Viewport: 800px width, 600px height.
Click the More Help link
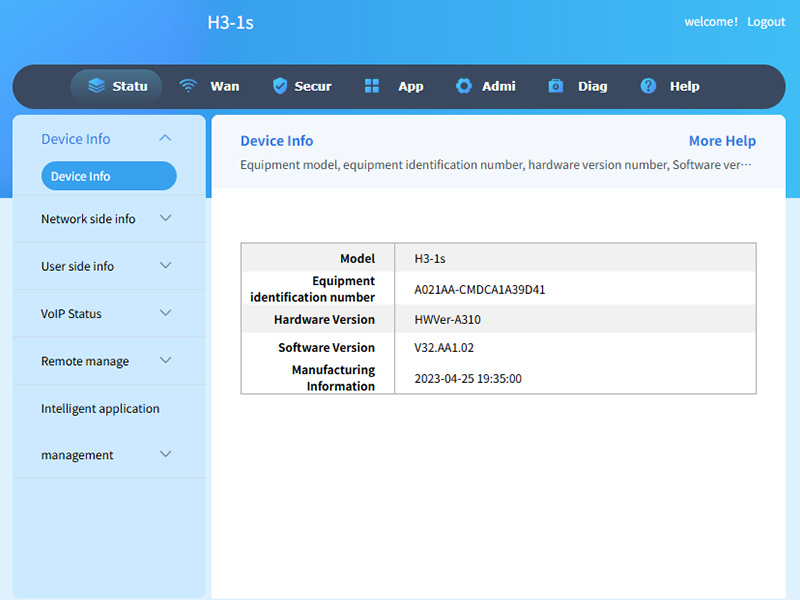point(722,141)
